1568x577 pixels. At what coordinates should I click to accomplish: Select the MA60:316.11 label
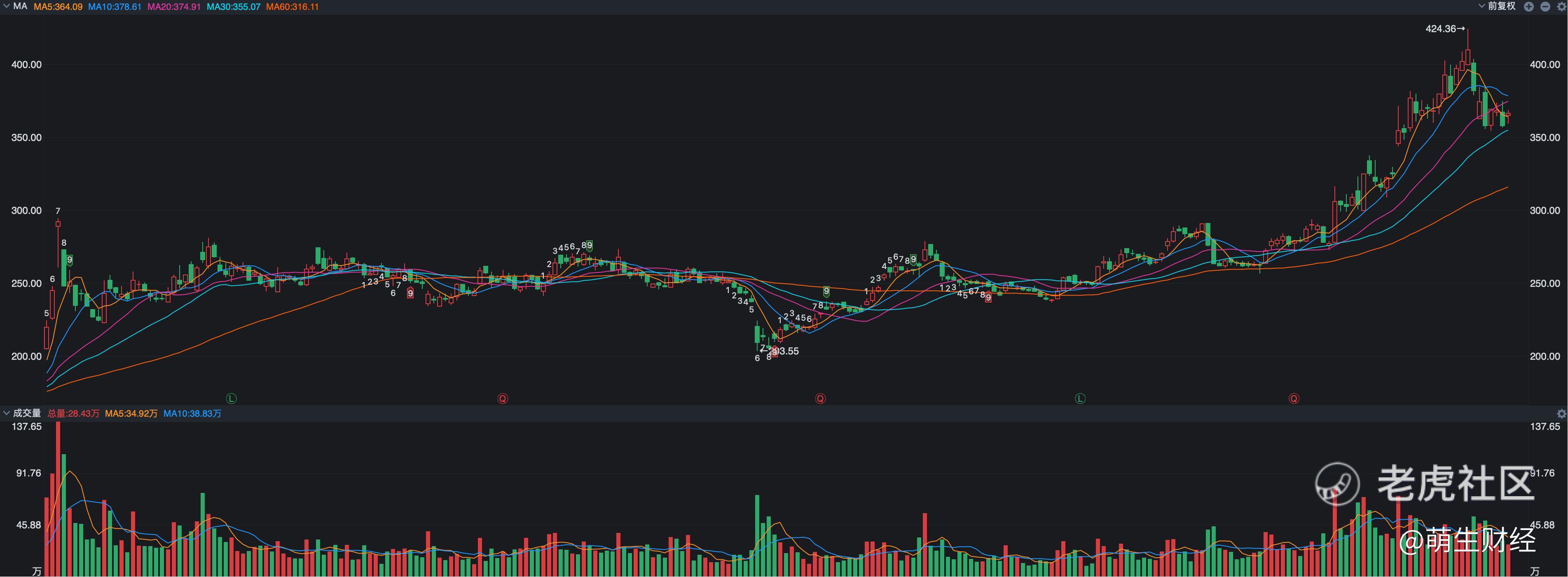[x=292, y=7]
